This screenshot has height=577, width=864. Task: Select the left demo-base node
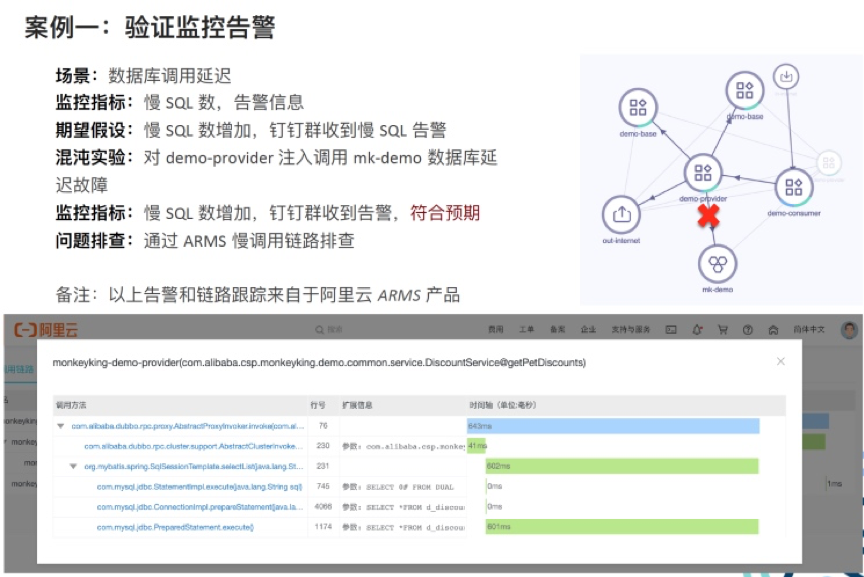point(638,107)
